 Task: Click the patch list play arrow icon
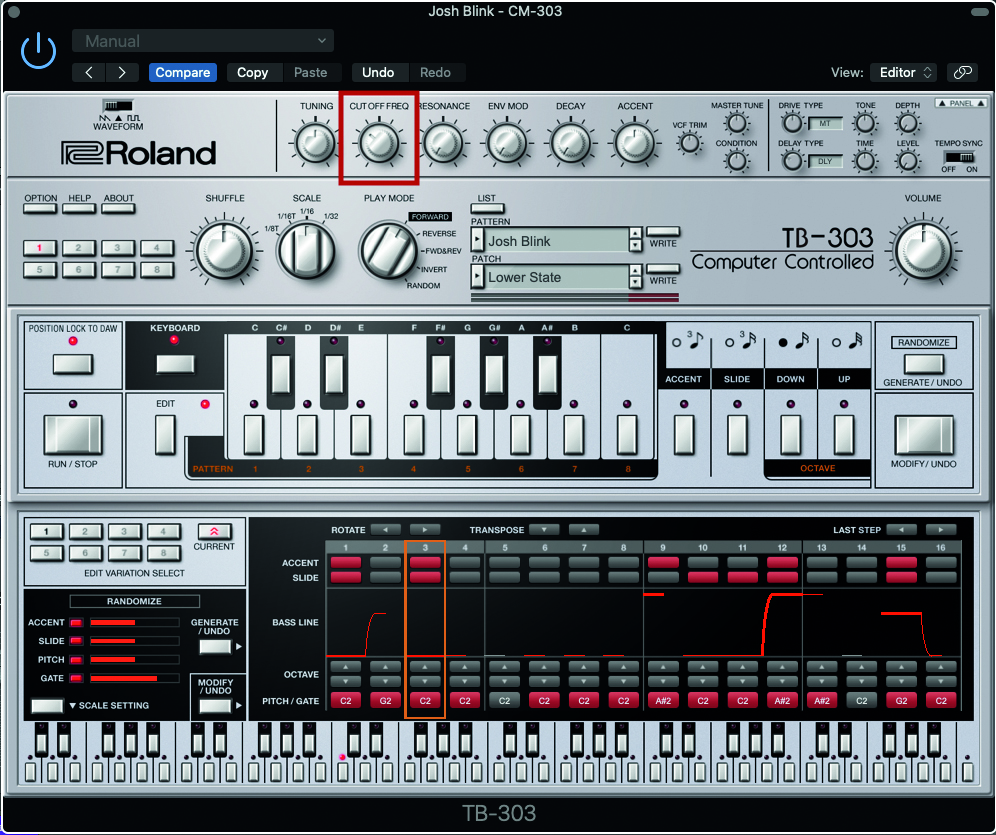coord(478,277)
